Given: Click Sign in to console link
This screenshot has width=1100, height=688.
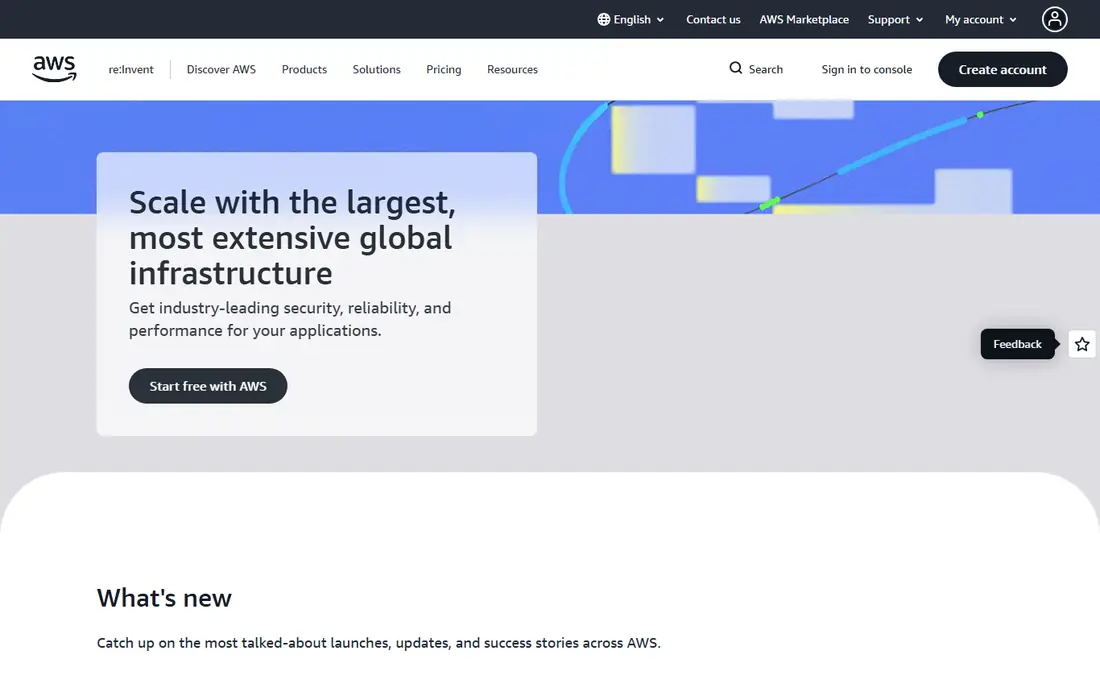Looking at the screenshot, I should tap(866, 69).
